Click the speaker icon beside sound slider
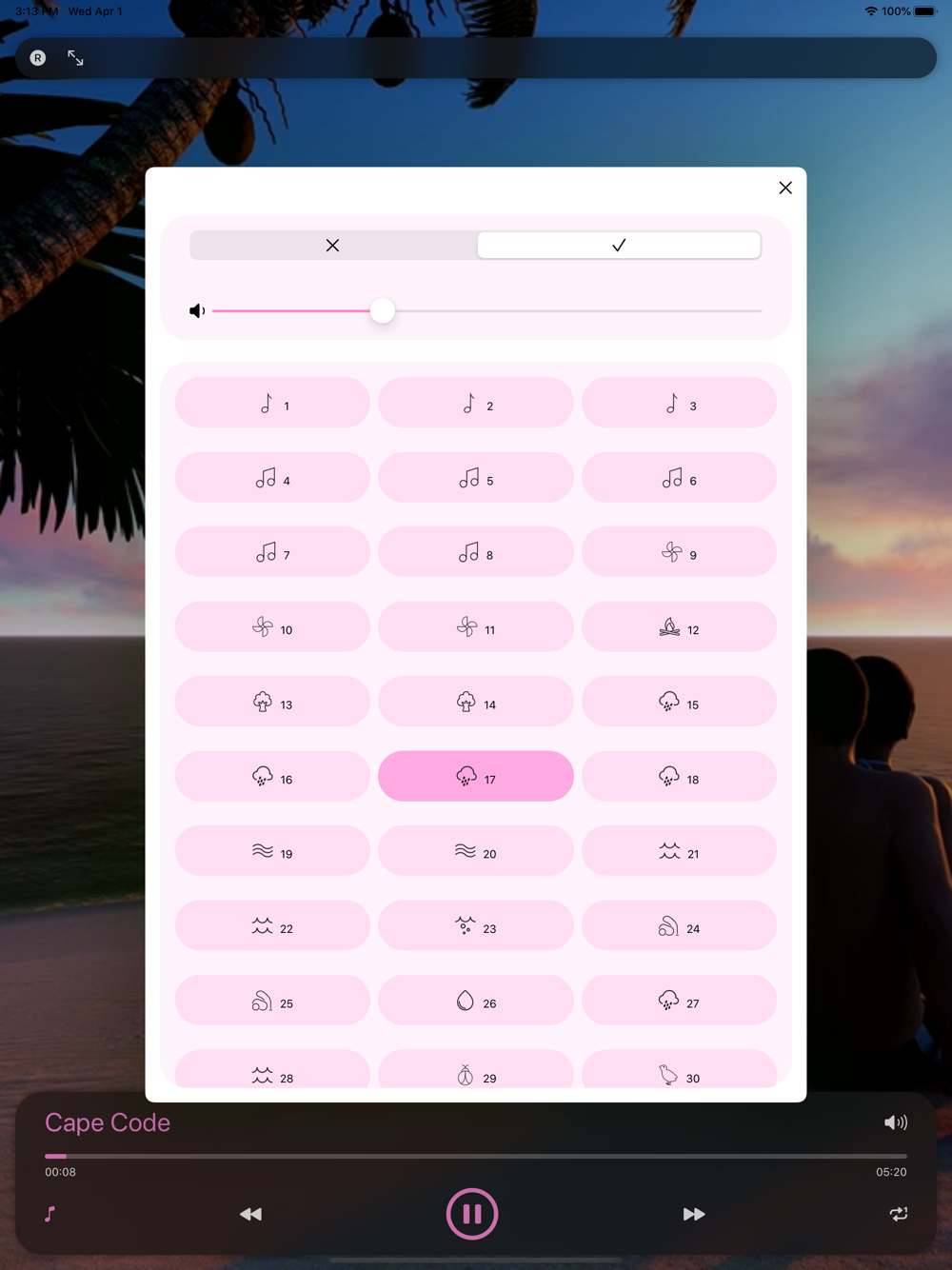 [197, 311]
